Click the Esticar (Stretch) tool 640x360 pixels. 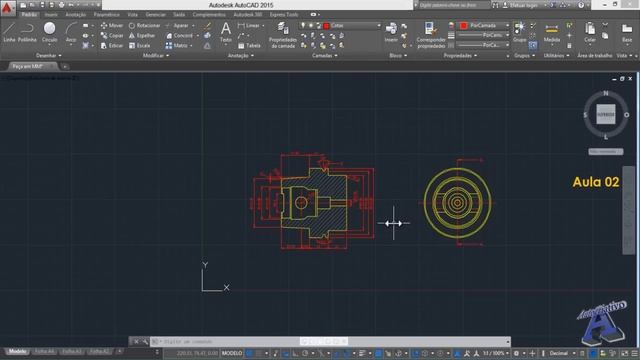point(112,46)
